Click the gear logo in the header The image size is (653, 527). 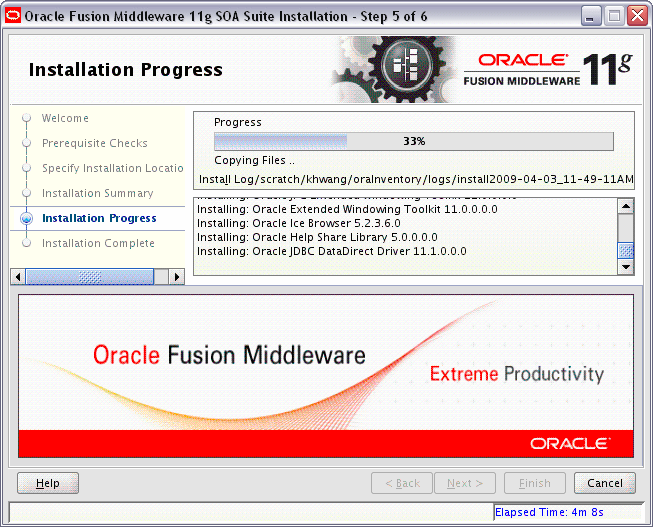coord(396,69)
